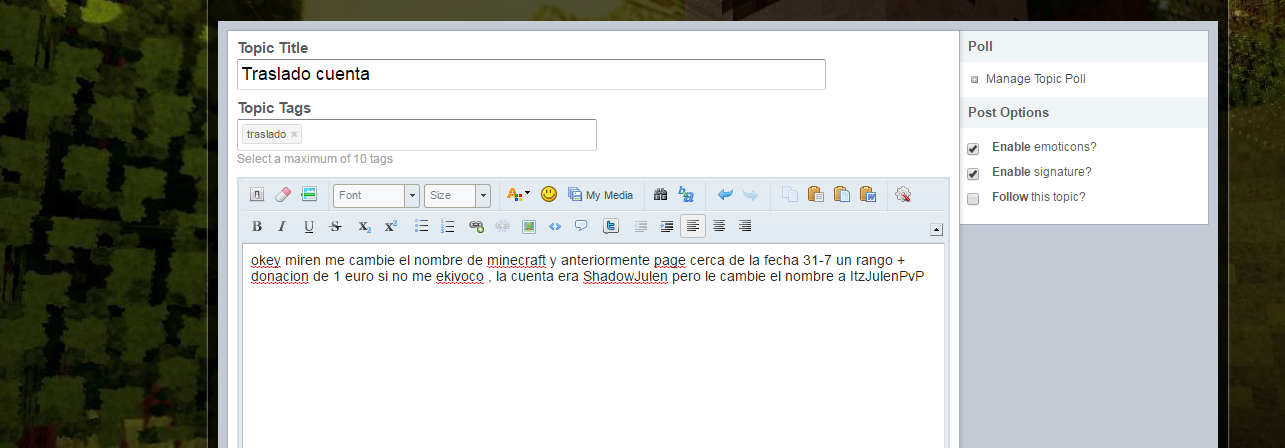
Task: Select Align Right
Action: pos(745,226)
